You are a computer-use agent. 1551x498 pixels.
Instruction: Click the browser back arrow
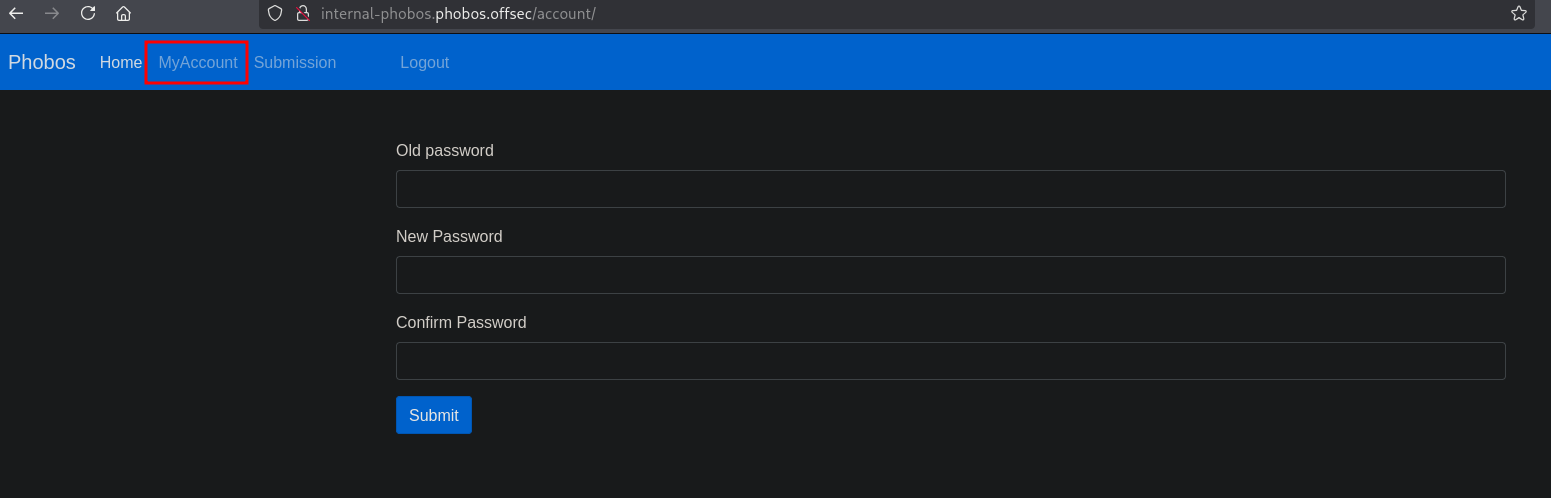coord(16,14)
